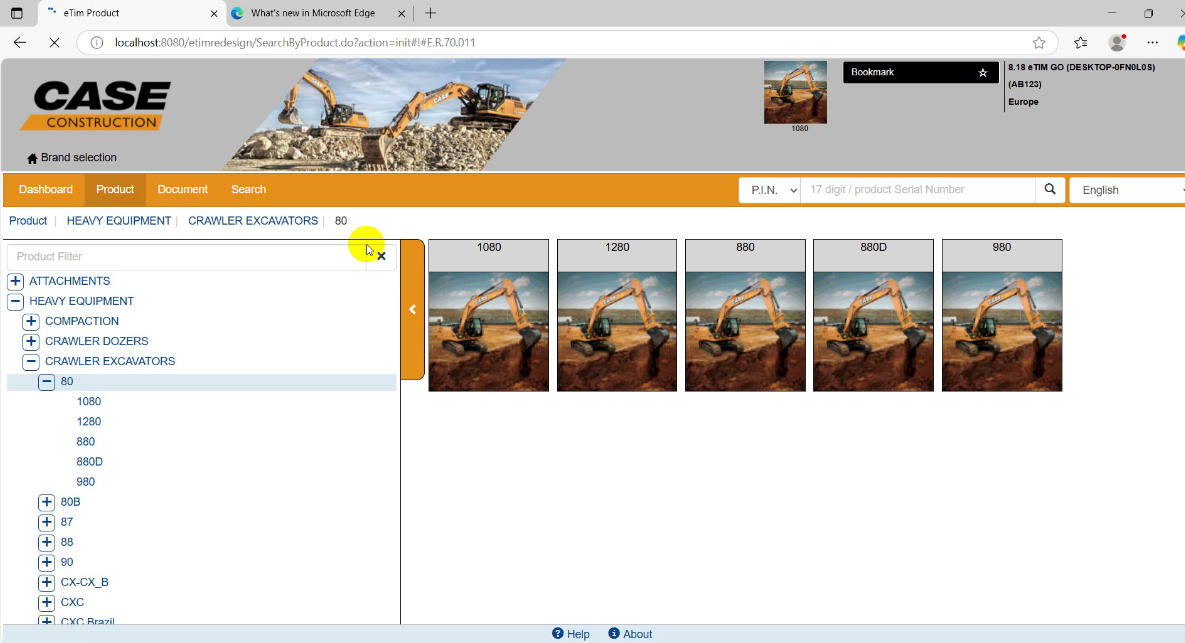1185x643 pixels.
Task: Collapse the CRAWLER EXCAVATORS tree node
Action: coord(31,361)
